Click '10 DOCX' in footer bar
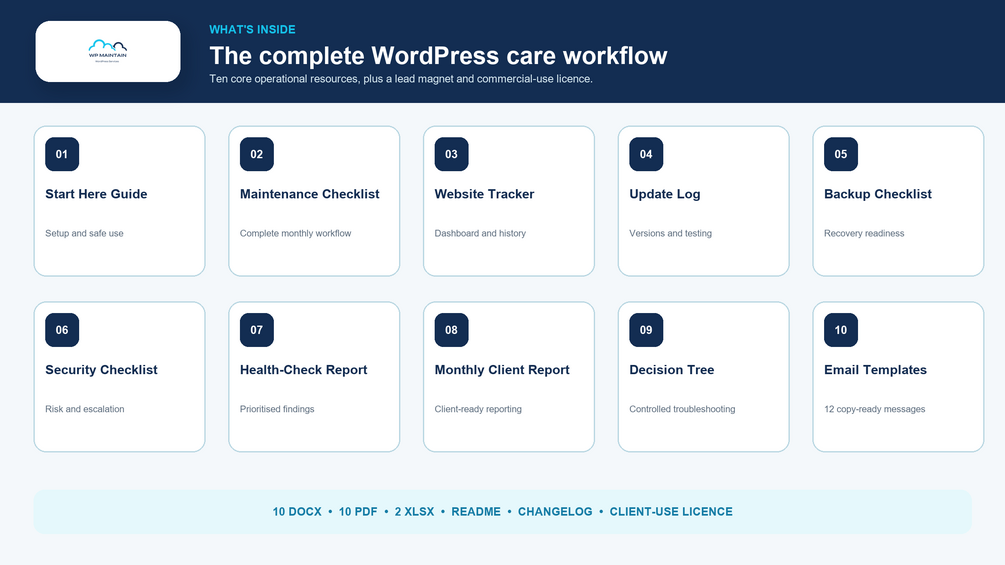 click(x=297, y=512)
